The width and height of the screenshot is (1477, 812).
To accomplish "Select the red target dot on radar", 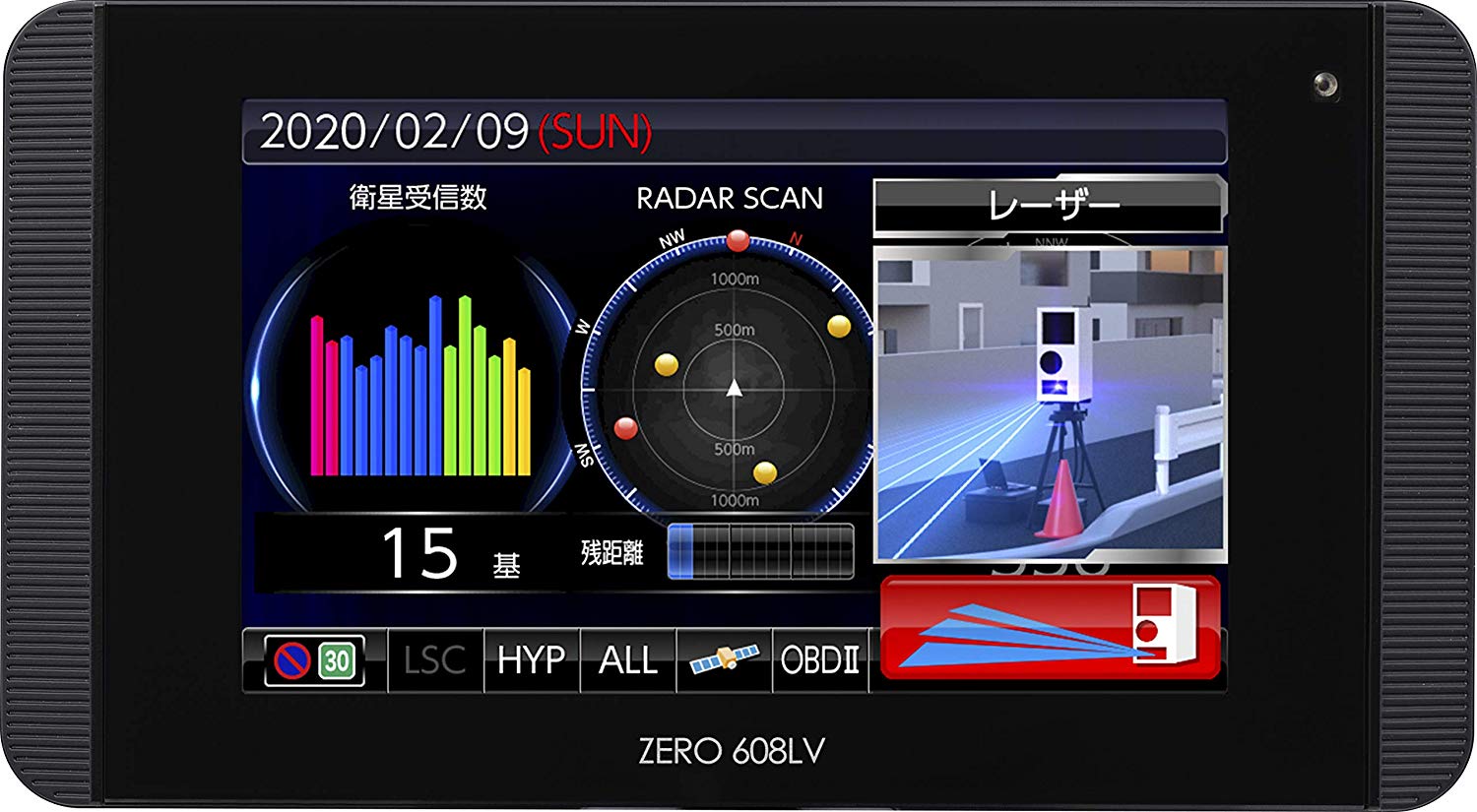I will pos(625,428).
